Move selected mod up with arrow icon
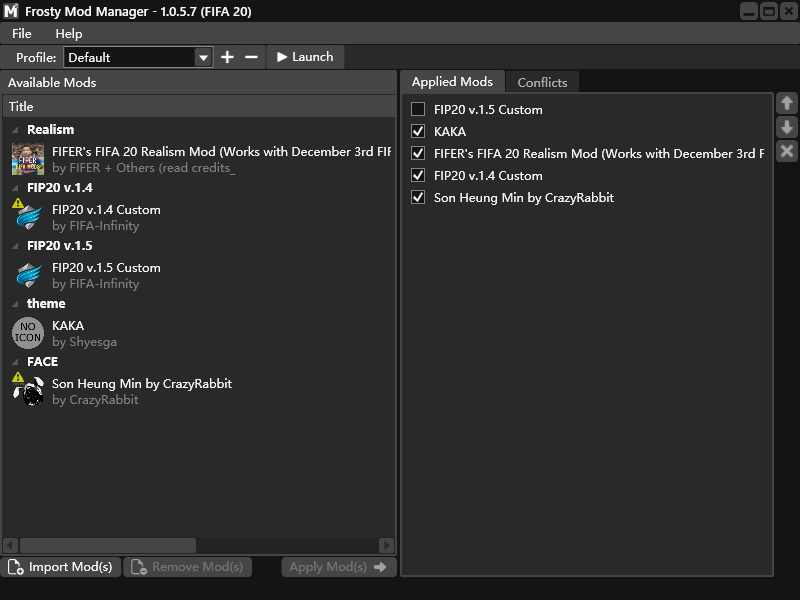This screenshot has height=600, width=800. (787, 103)
